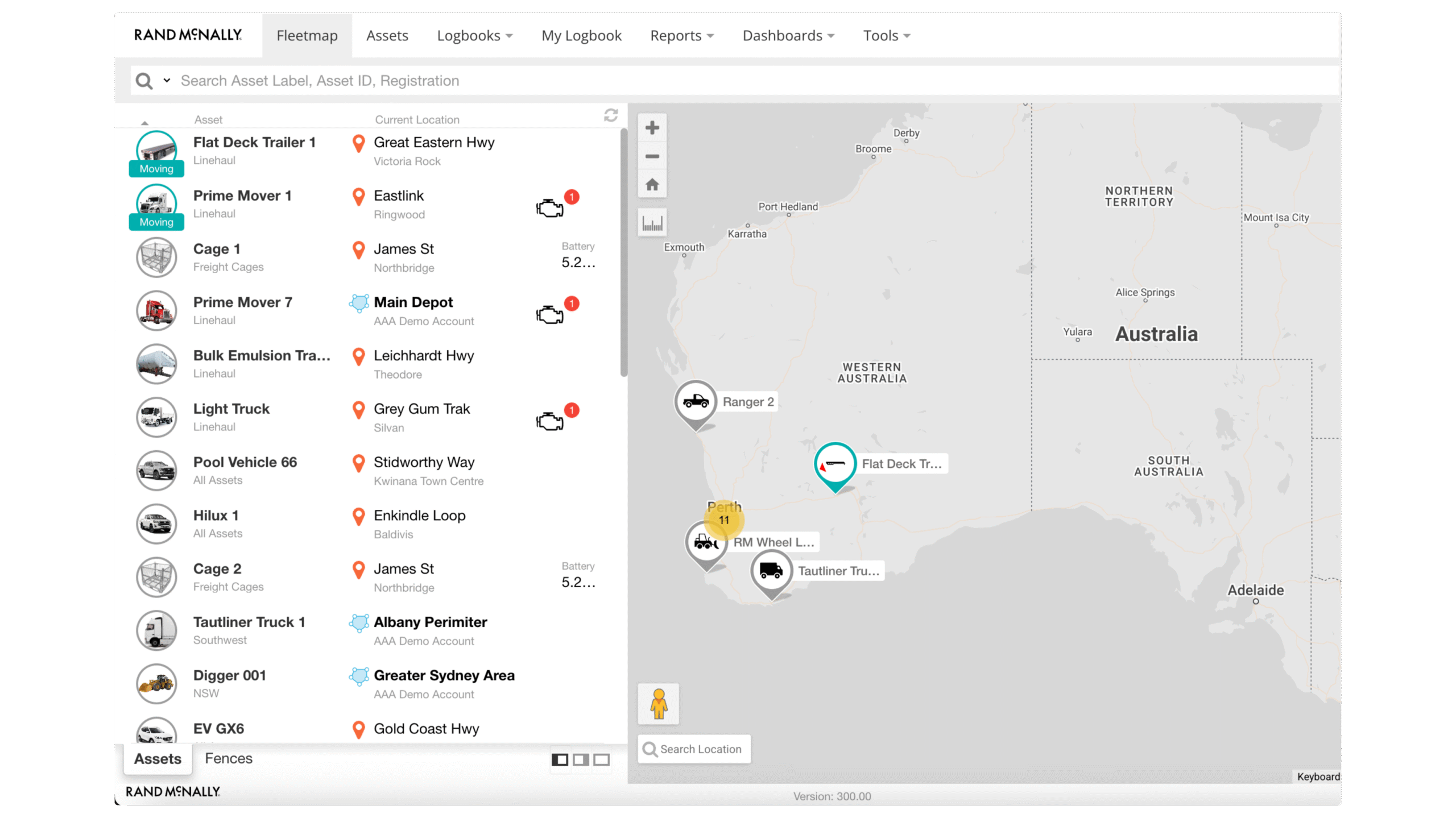Image resolution: width=1456 pixels, height=818 pixels.
Task: Refresh the asset list
Action: pos(610,116)
